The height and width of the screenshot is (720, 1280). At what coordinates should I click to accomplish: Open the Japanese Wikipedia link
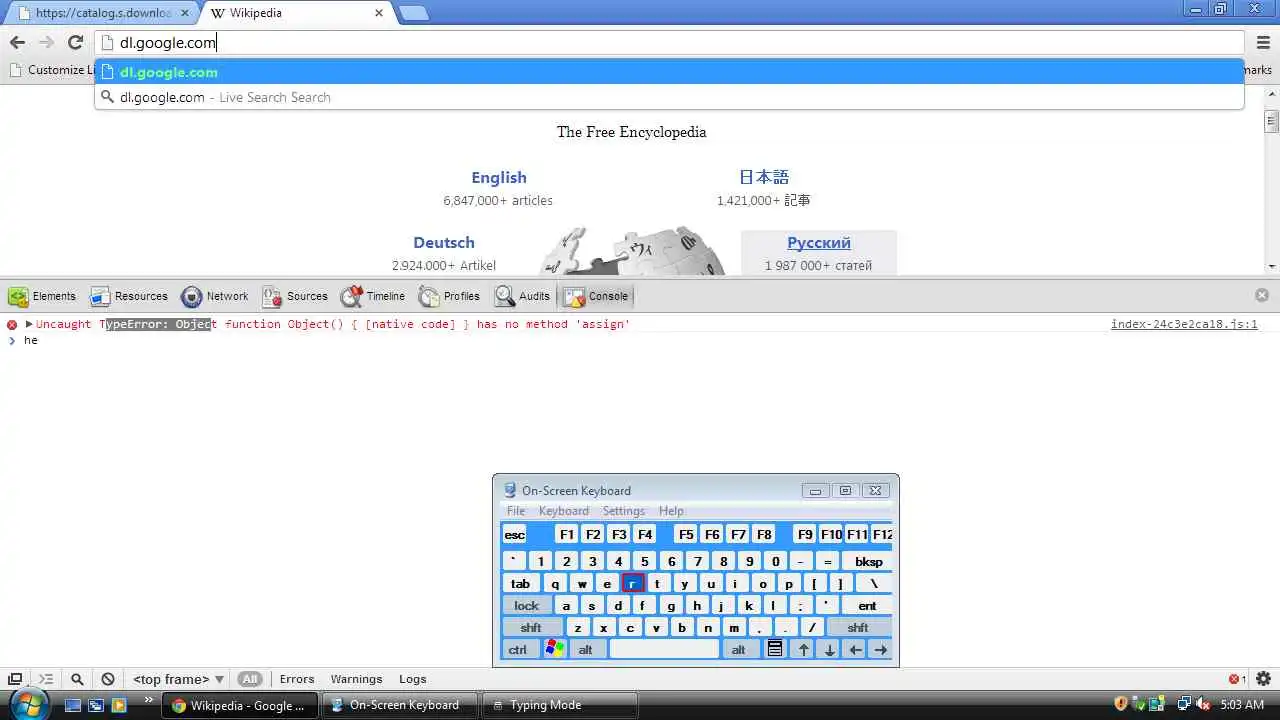pos(764,177)
